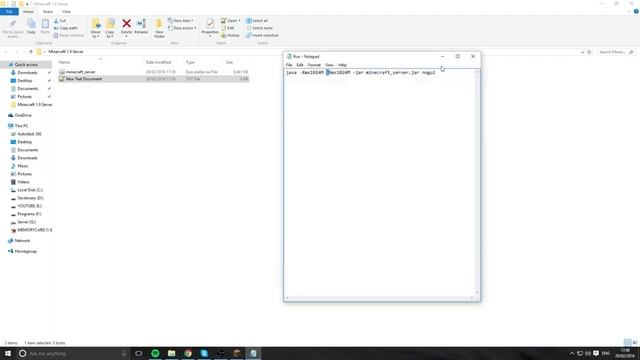This screenshot has width=640, height=360.
Task: Open the Notepad Format menu
Action: point(314,65)
